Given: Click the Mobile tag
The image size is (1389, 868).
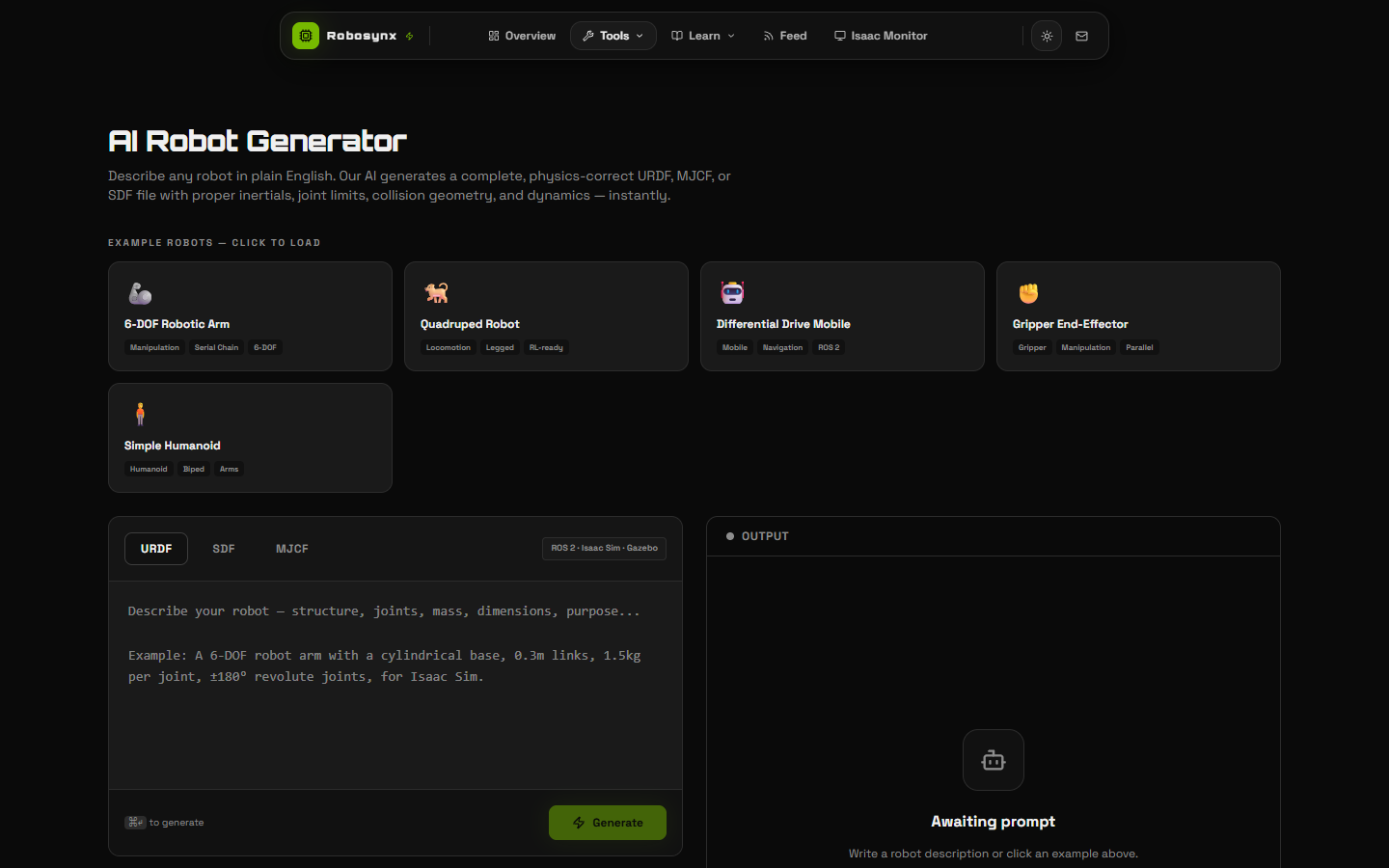Looking at the screenshot, I should [x=735, y=347].
